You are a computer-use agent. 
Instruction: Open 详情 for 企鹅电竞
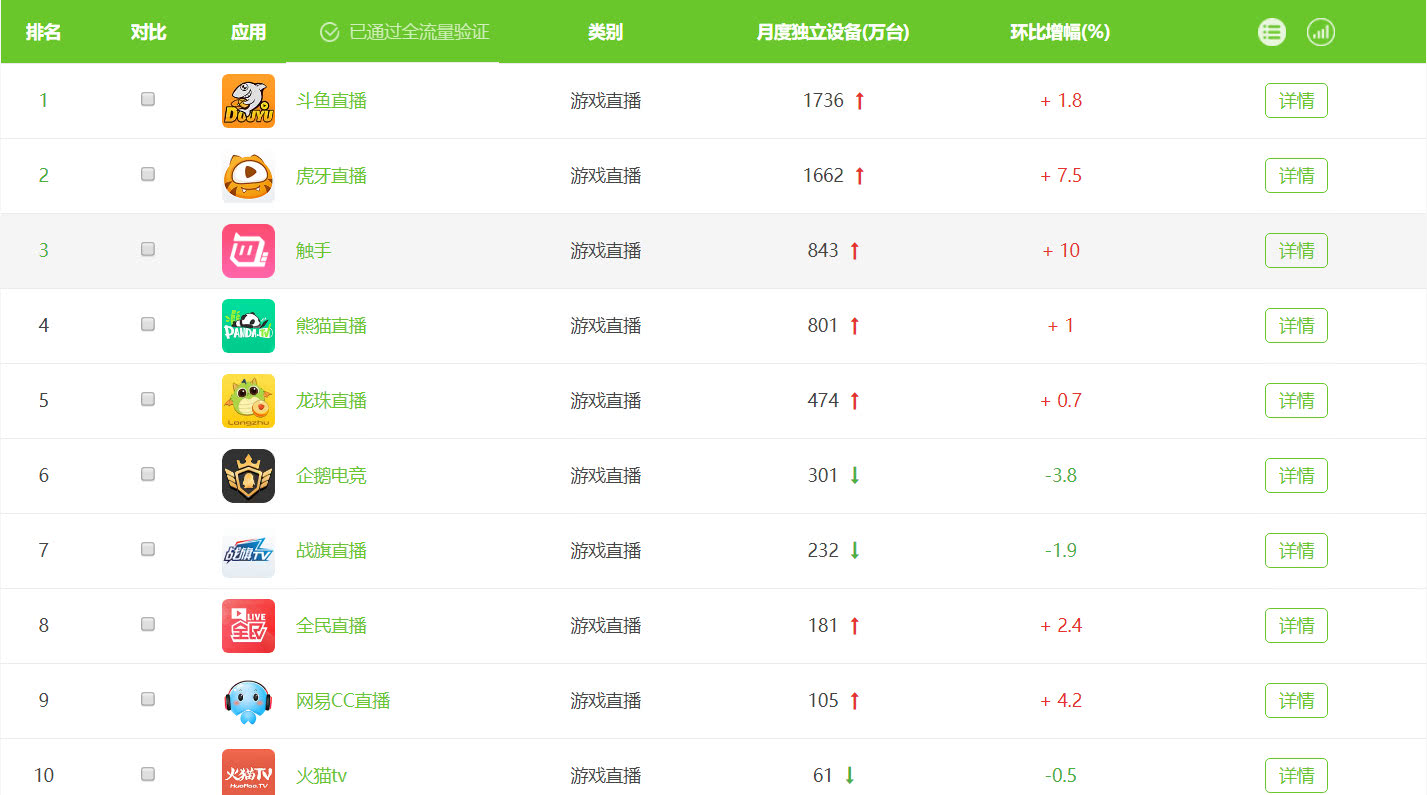(1296, 476)
